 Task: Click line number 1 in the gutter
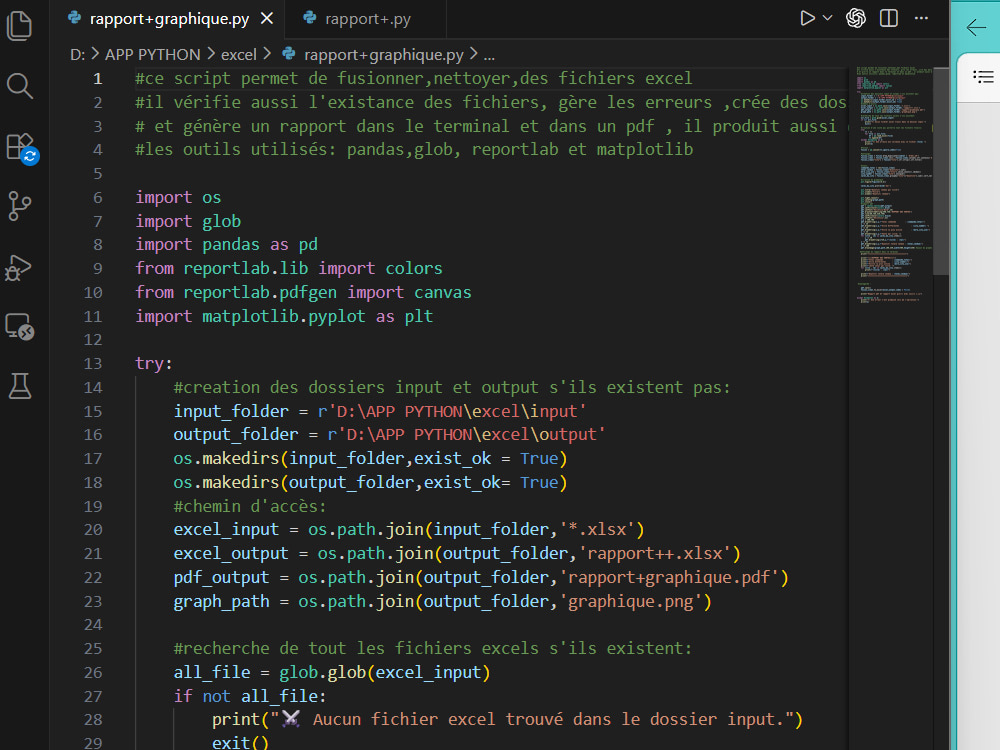[98, 78]
